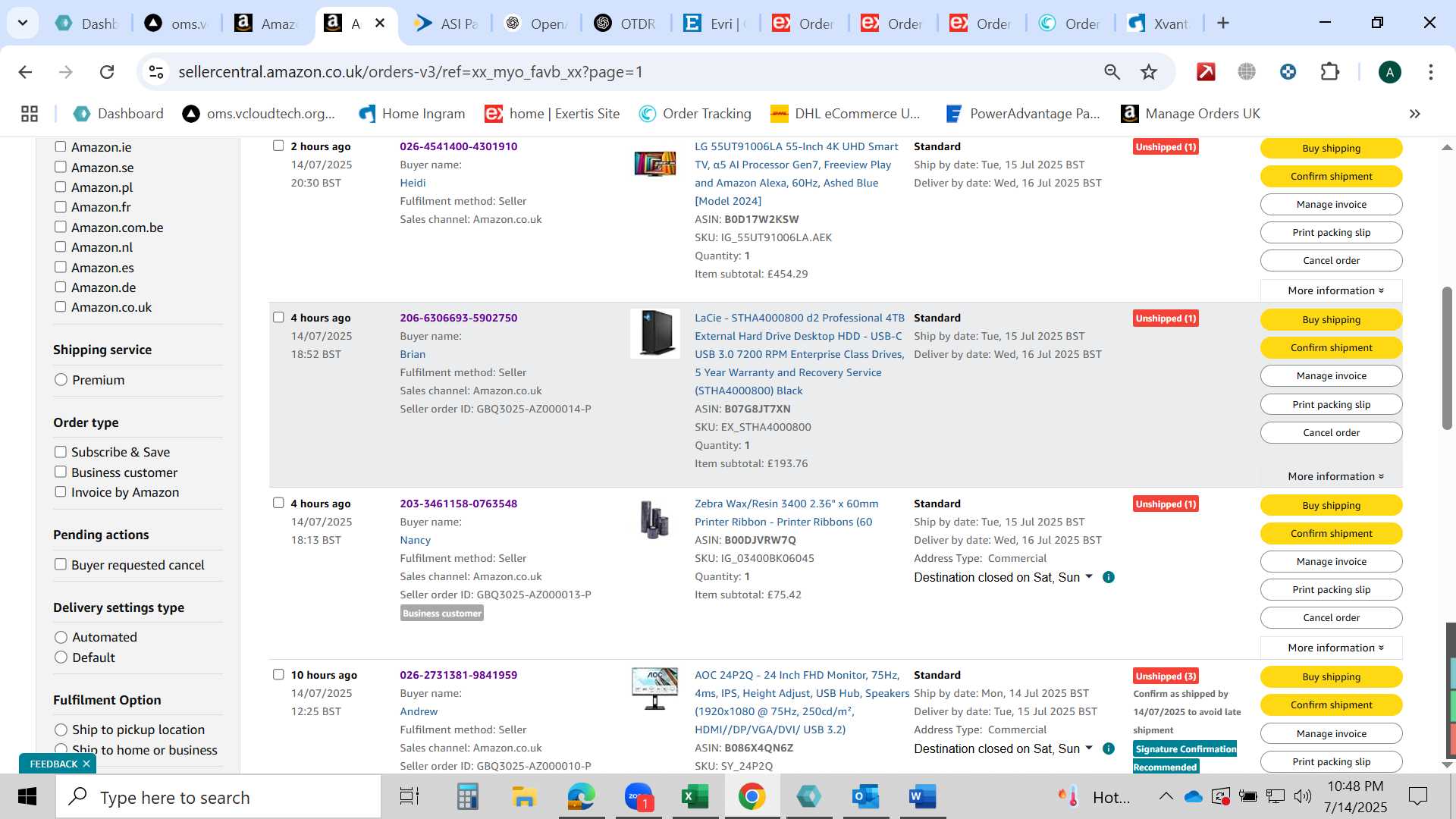Click the page vertical scrollbar thumb
1456x819 pixels.
click(x=1447, y=358)
